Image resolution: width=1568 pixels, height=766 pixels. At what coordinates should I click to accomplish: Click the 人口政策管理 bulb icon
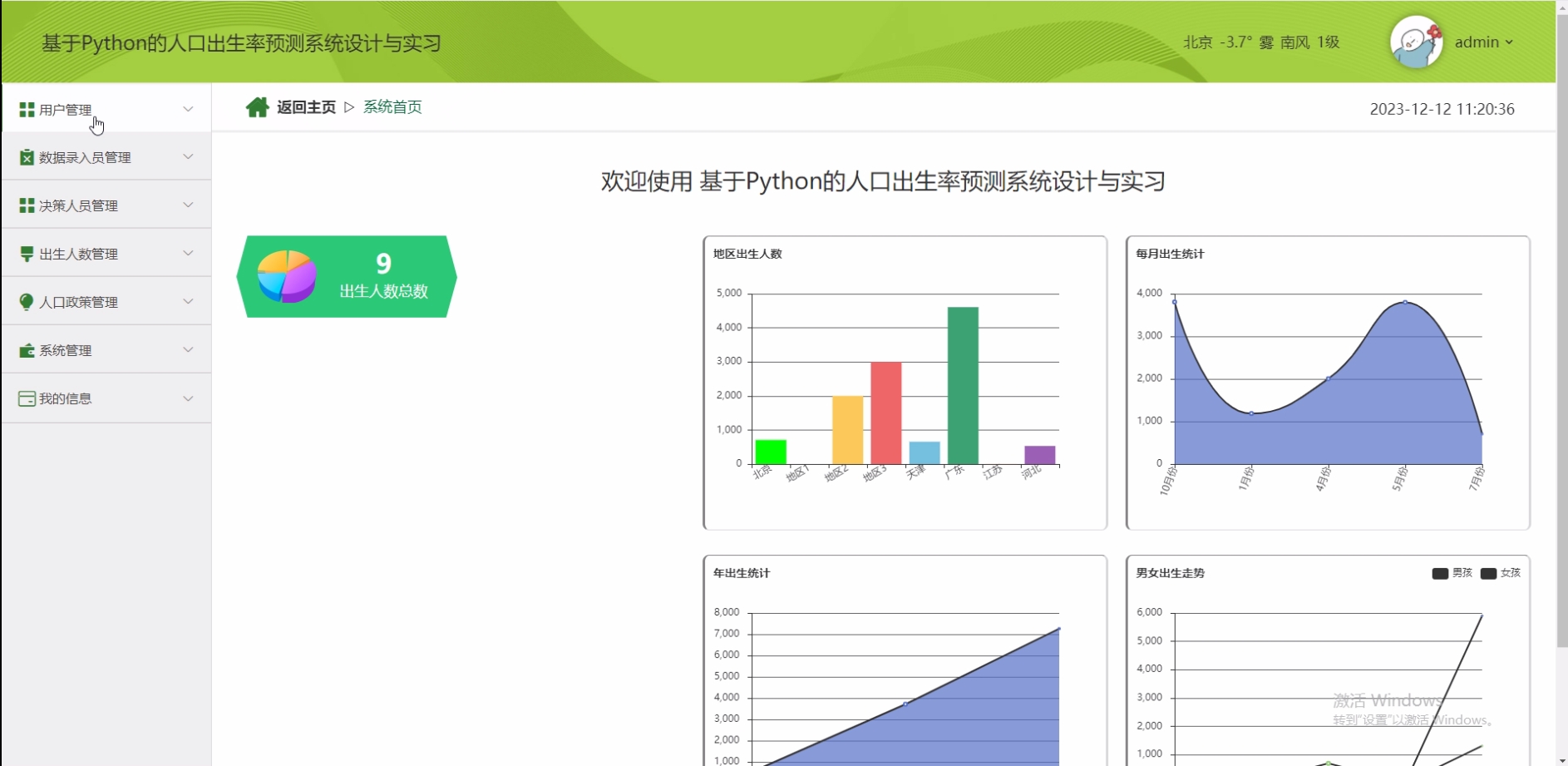[x=27, y=302]
